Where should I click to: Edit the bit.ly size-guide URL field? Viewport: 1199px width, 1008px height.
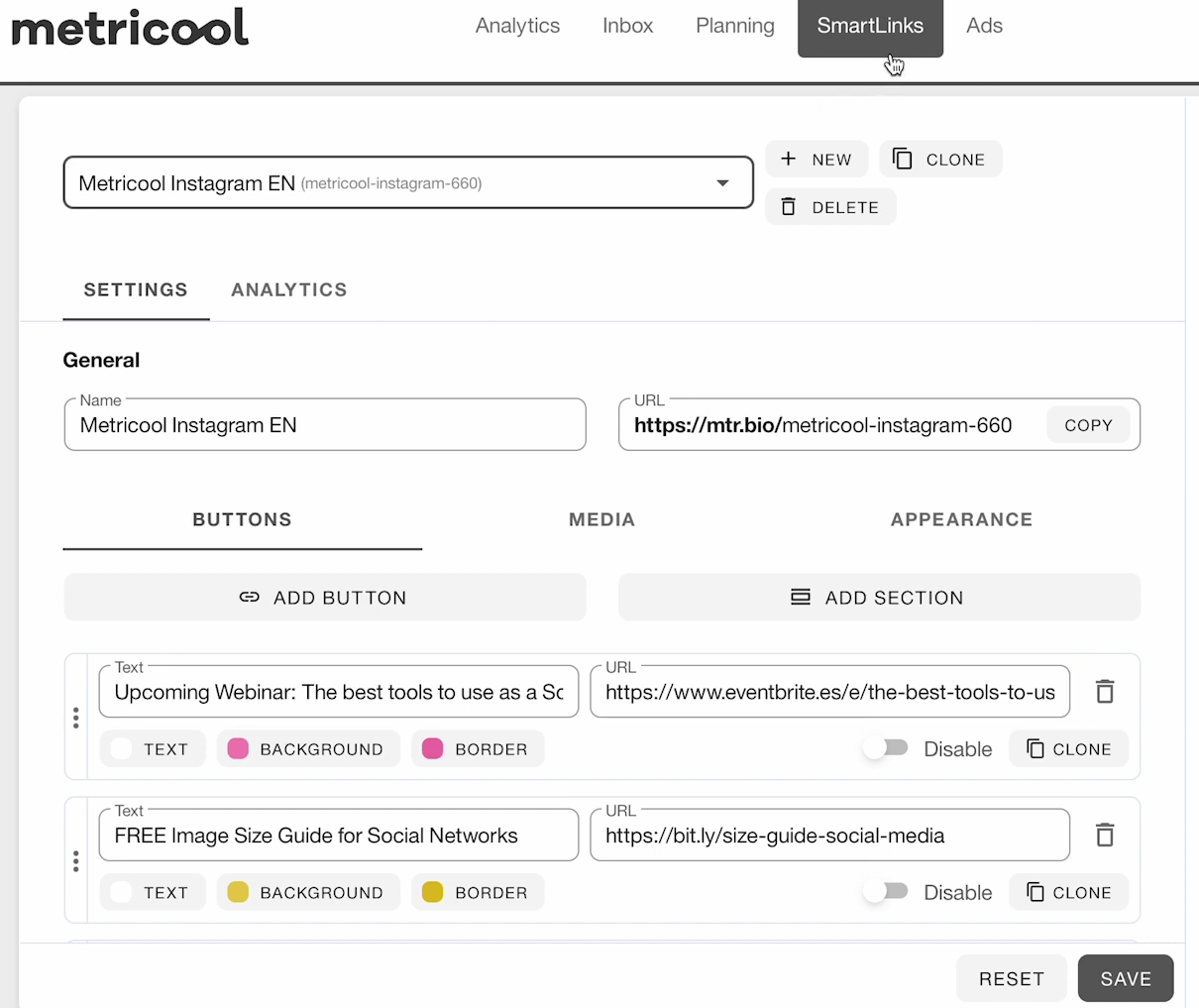click(830, 836)
